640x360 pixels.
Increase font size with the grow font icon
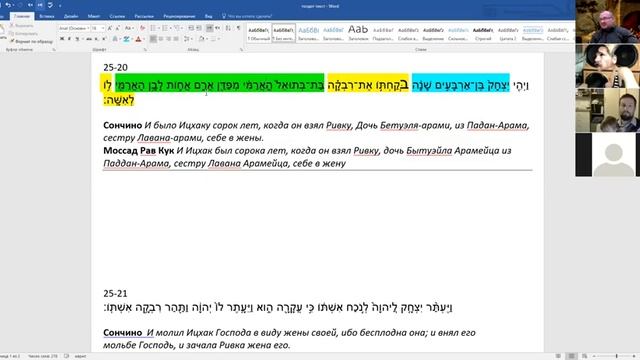point(109,28)
